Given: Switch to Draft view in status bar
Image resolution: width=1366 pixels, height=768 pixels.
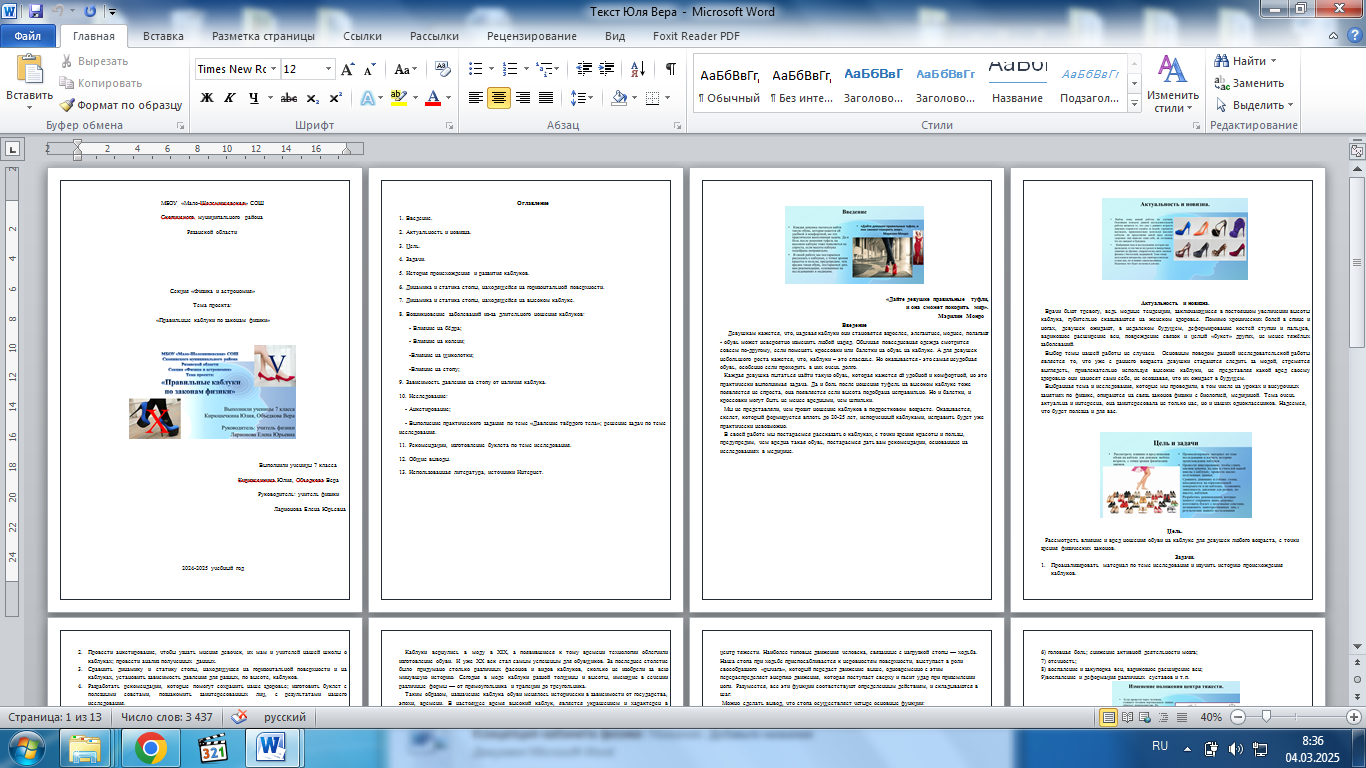Looking at the screenshot, I should pos(1183,717).
